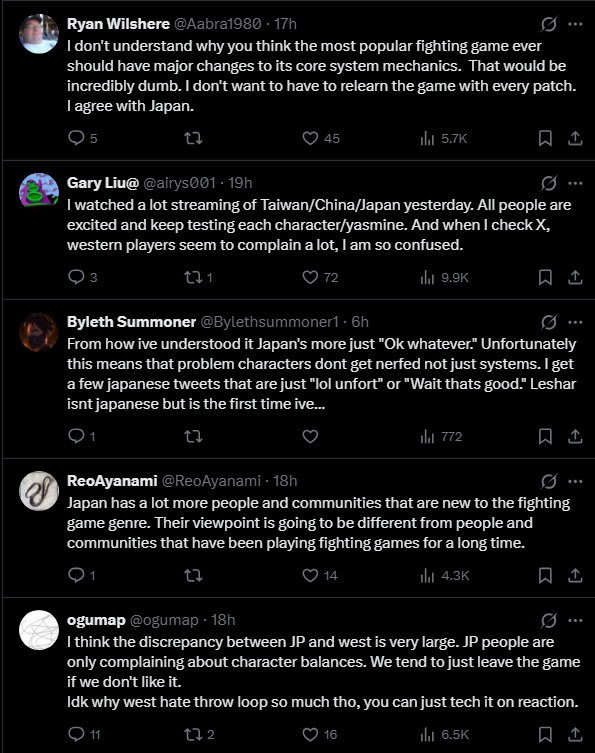Like Gary Liu@'s tweet
Screen dimensions: 595x753
(x=310, y=277)
